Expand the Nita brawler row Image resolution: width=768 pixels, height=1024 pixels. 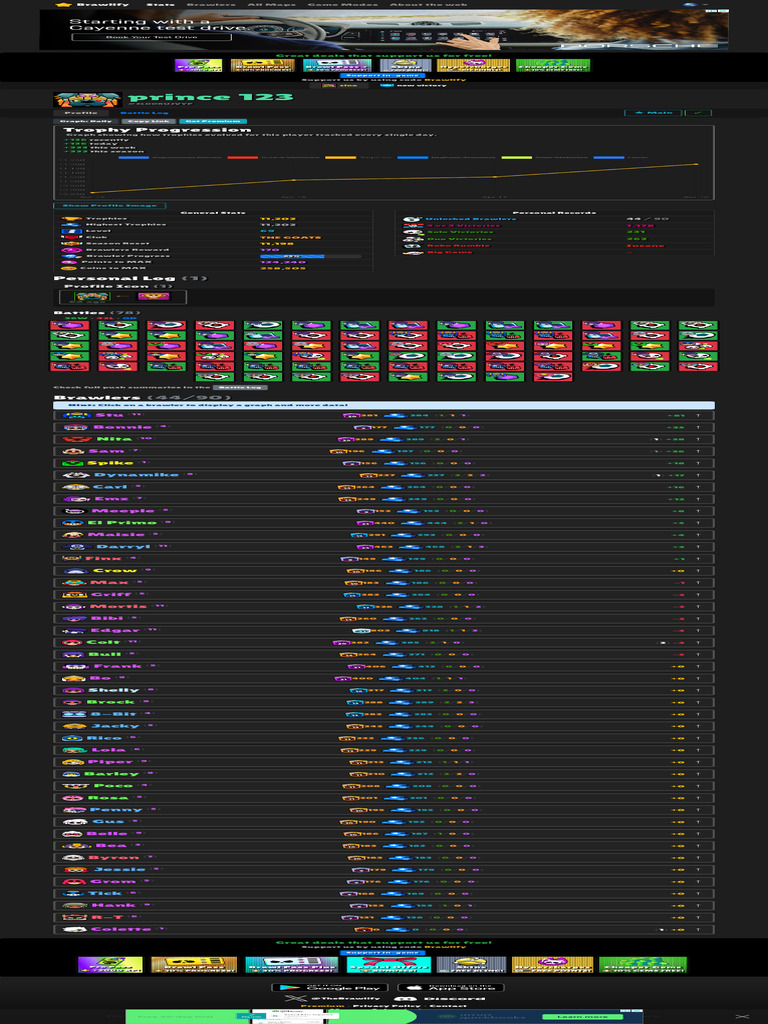click(383, 439)
